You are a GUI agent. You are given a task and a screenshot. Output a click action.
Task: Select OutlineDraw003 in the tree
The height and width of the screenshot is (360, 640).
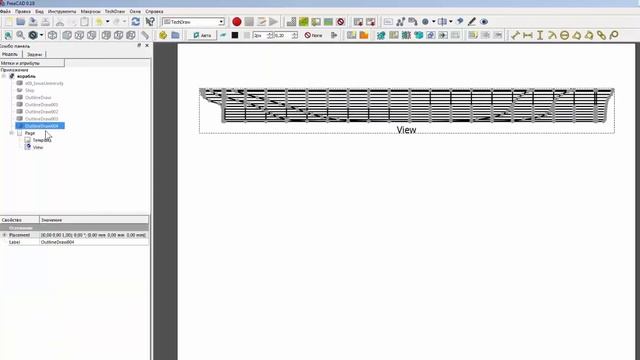pos(41,119)
